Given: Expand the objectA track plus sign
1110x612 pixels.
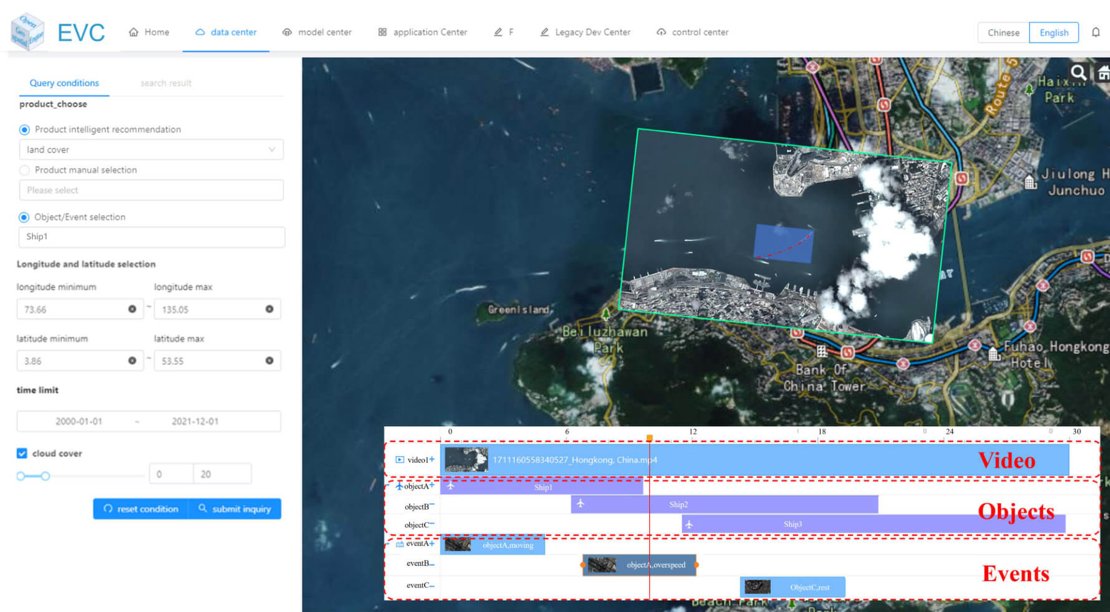Looking at the screenshot, I should pos(432,486).
